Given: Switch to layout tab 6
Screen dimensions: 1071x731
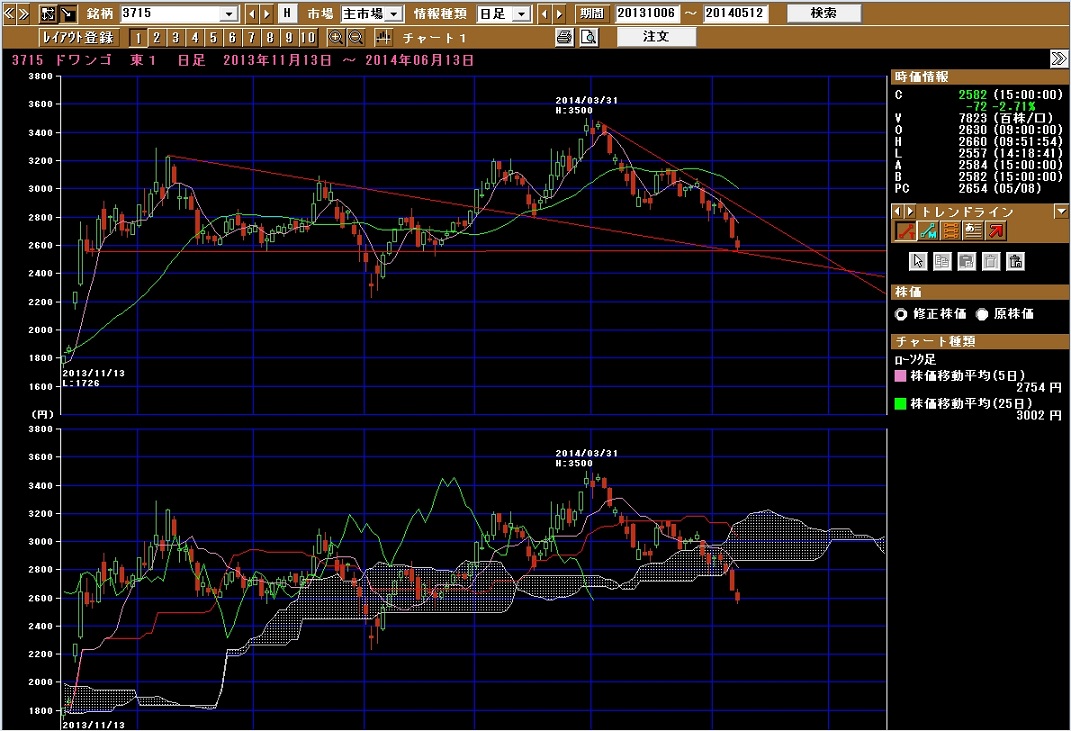Looking at the screenshot, I should click(x=232, y=38).
